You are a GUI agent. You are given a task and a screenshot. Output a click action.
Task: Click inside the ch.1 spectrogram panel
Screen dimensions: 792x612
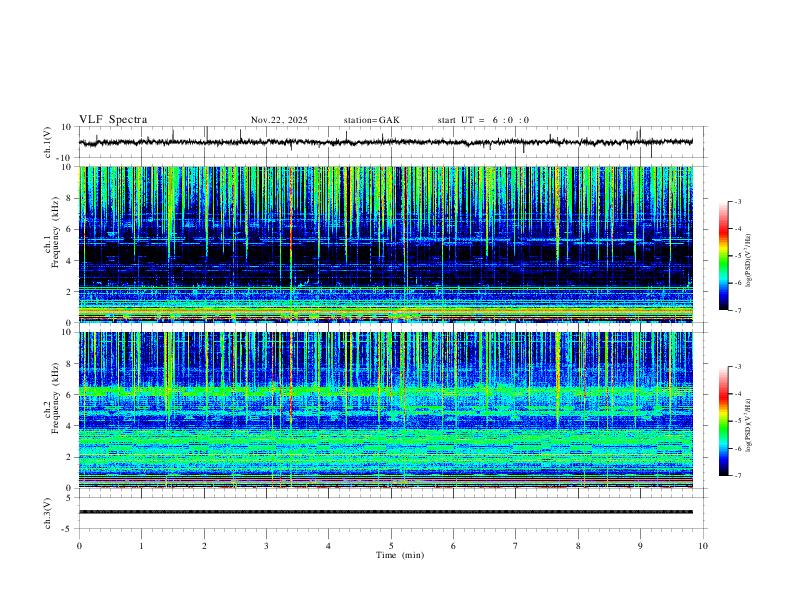coord(386,244)
